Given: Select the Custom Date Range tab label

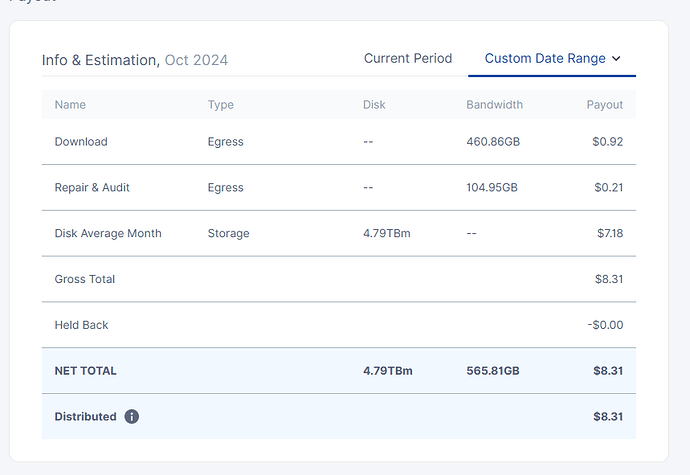Looking at the screenshot, I should pos(544,59).
